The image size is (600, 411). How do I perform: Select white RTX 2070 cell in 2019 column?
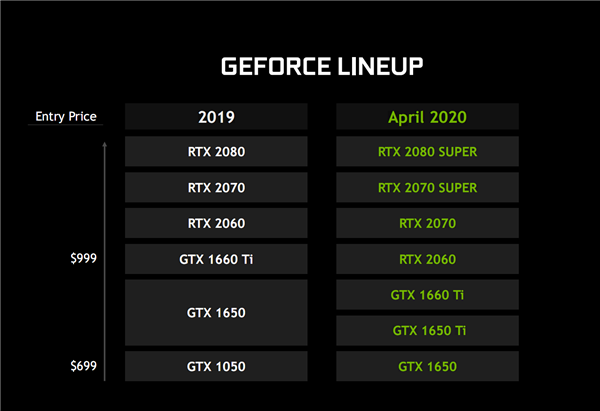pyautogui.click(x=216, y=187)
